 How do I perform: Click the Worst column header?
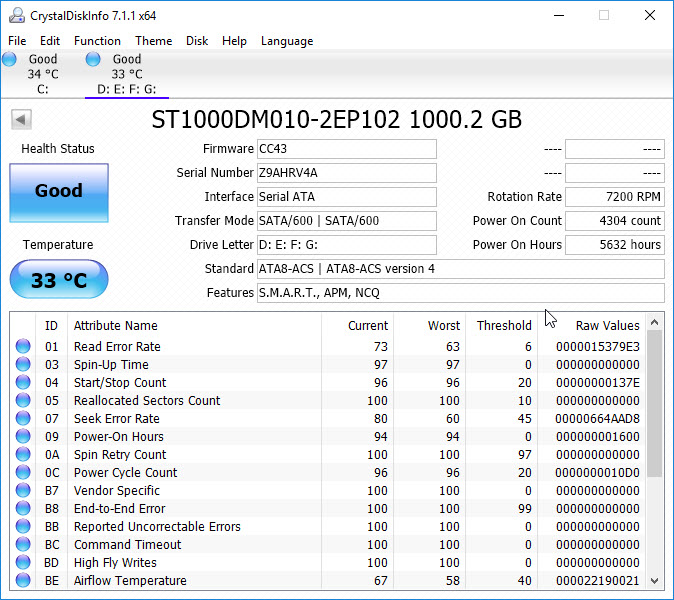[x=429, y=325]
